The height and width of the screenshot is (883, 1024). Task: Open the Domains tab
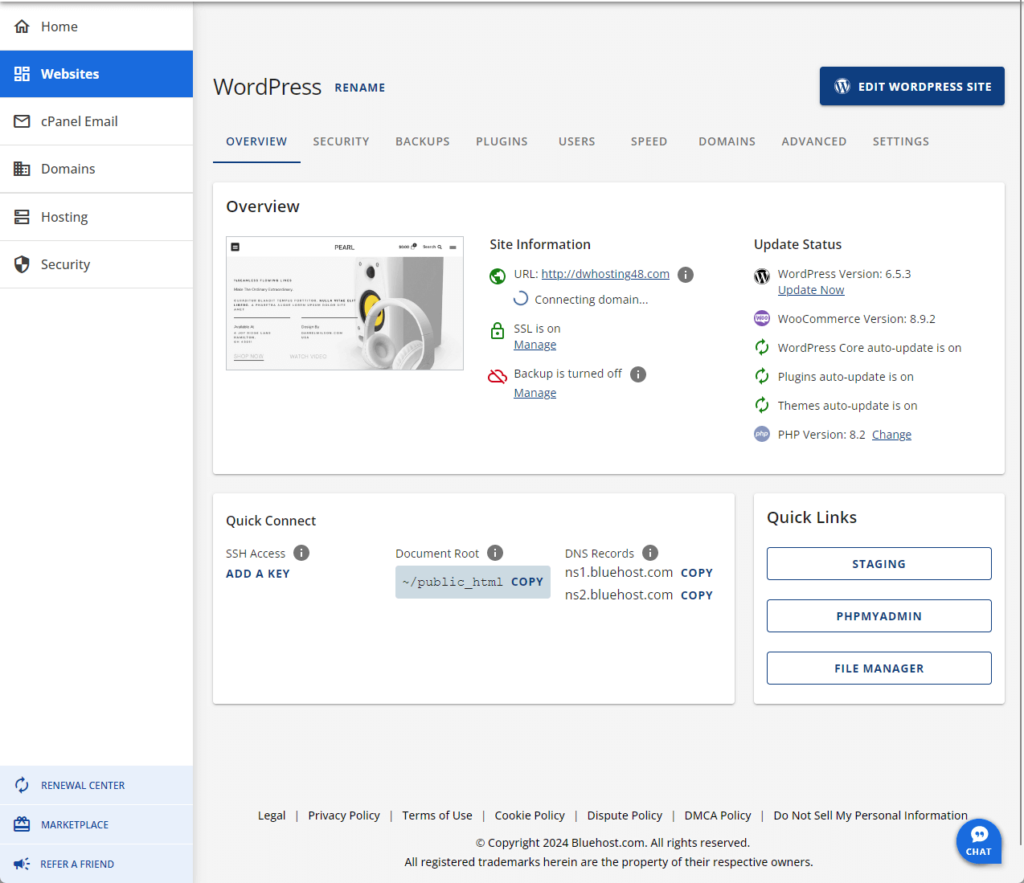click(727, 141)
